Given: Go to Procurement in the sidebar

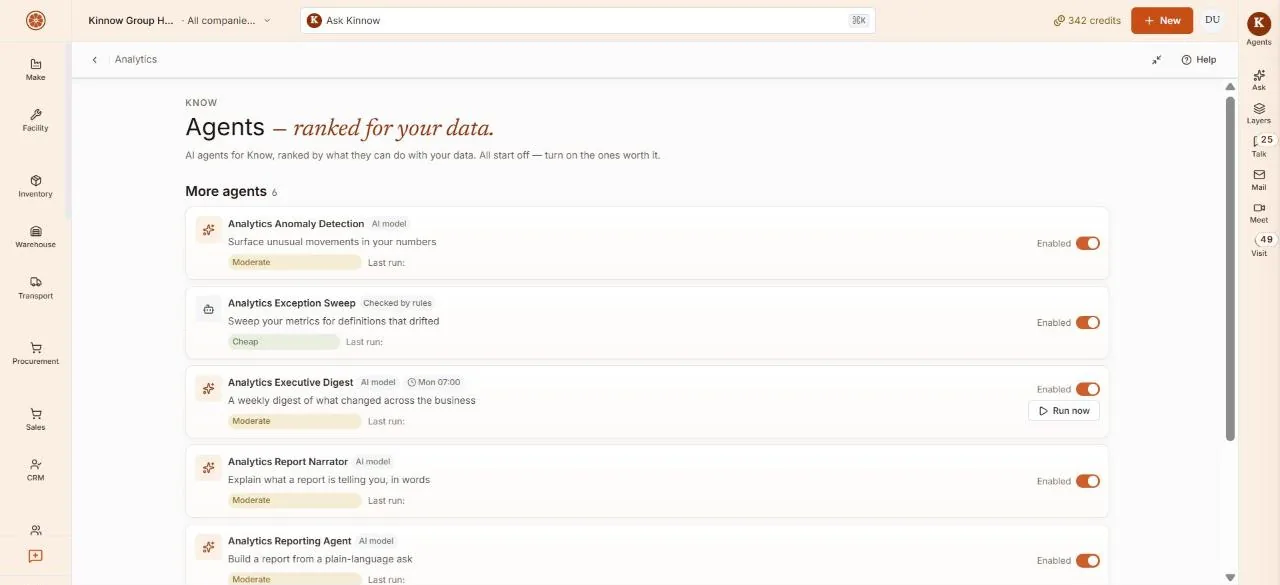Looking at the screenshot, I should [35, 353].
